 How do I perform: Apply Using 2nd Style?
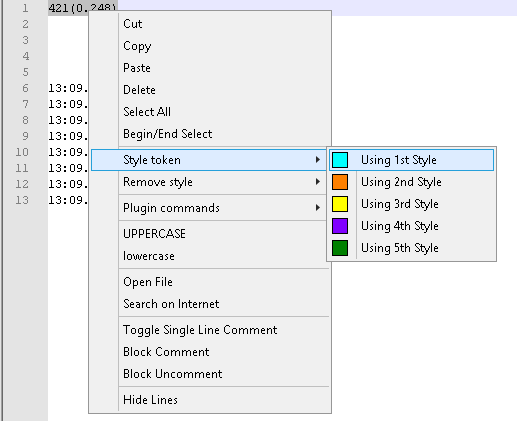[x=411, y=182]
